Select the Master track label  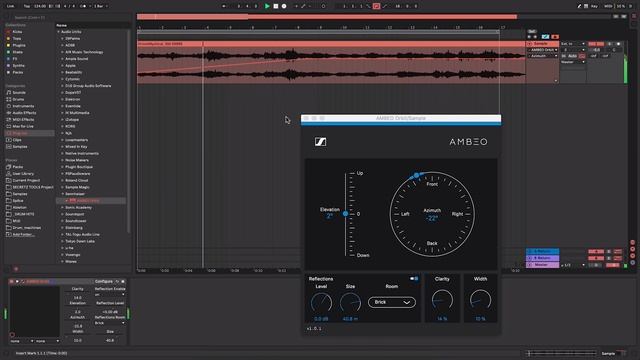point(542,265)
